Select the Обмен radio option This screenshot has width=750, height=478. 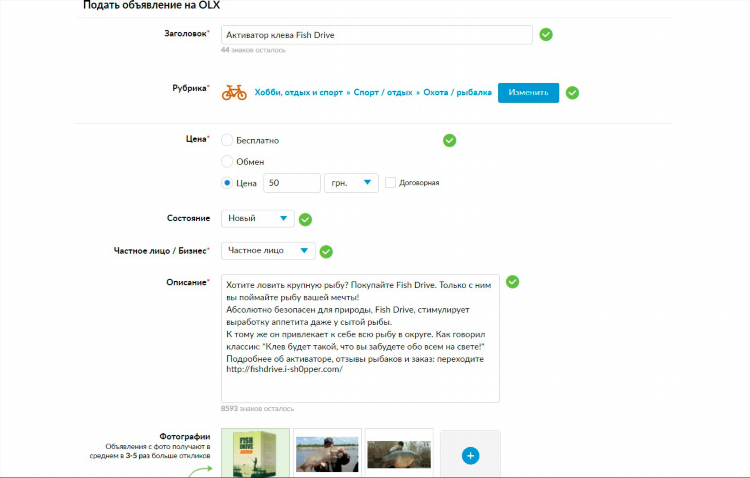coord(227,162)
